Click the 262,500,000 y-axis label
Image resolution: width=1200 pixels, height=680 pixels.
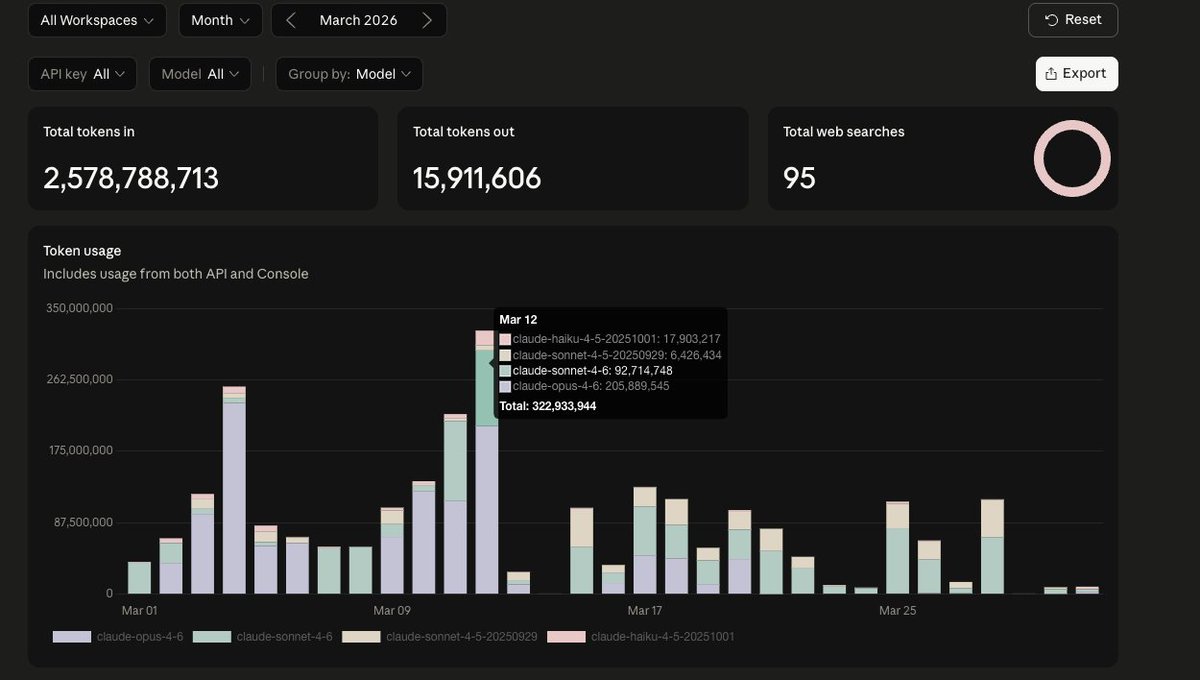coord(79,379)
